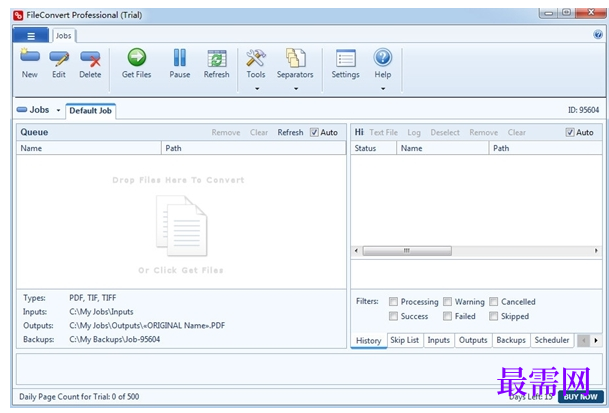This screenshot has width=609, height=413.
Task: Sort queue by Name column header
Action: click(x=89, y=148)
